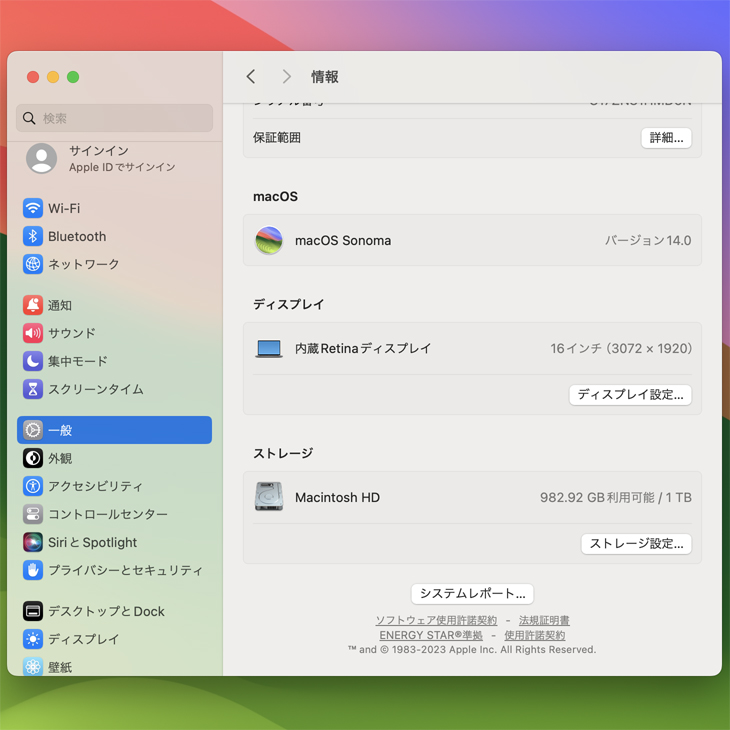Screen dimensions: 730x730
Task: Open 通知 bell icon in sidebar
Action: pos(33,305)
